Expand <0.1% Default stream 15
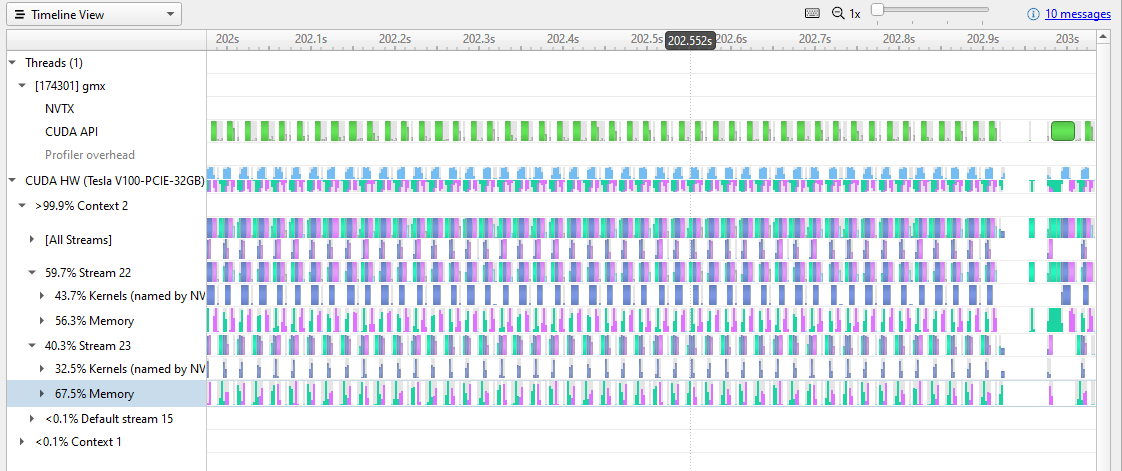 [31, 419]
